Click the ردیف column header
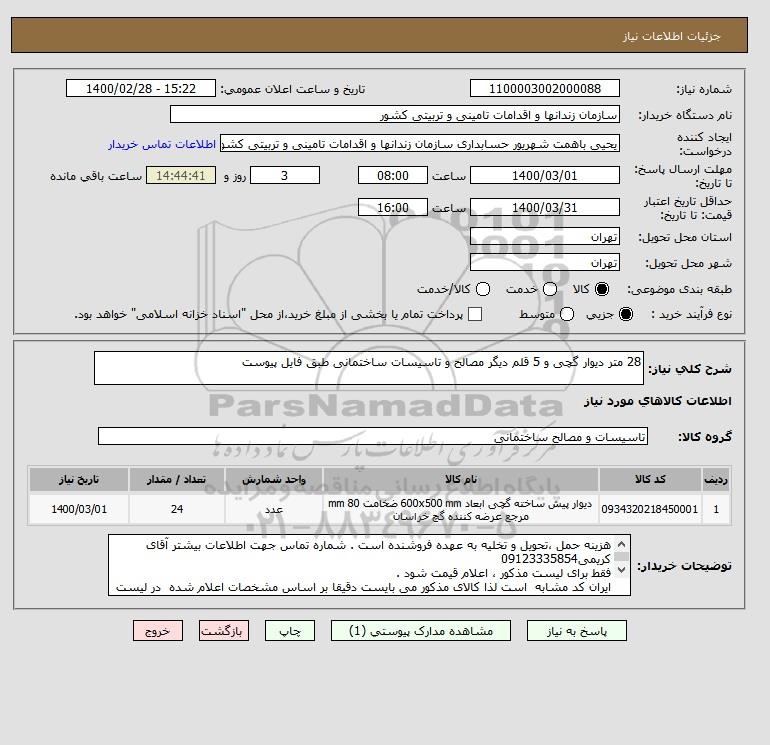770x745 pixels. (x=716, y=479)
